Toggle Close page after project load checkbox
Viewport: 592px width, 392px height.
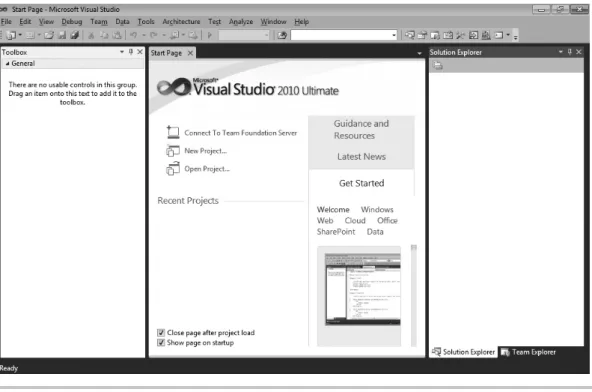161,332
